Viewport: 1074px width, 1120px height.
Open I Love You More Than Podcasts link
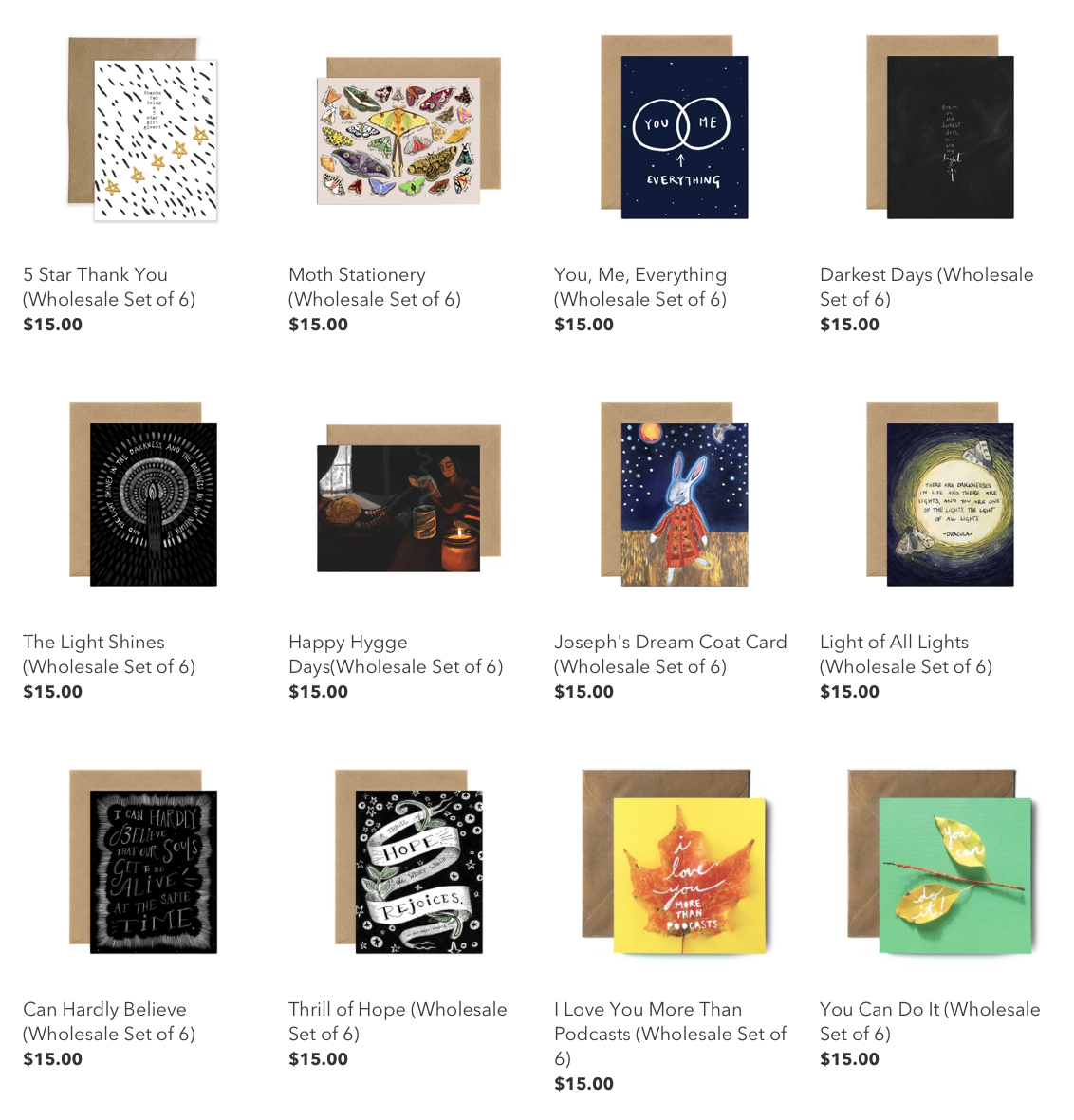click(671, 1033)
